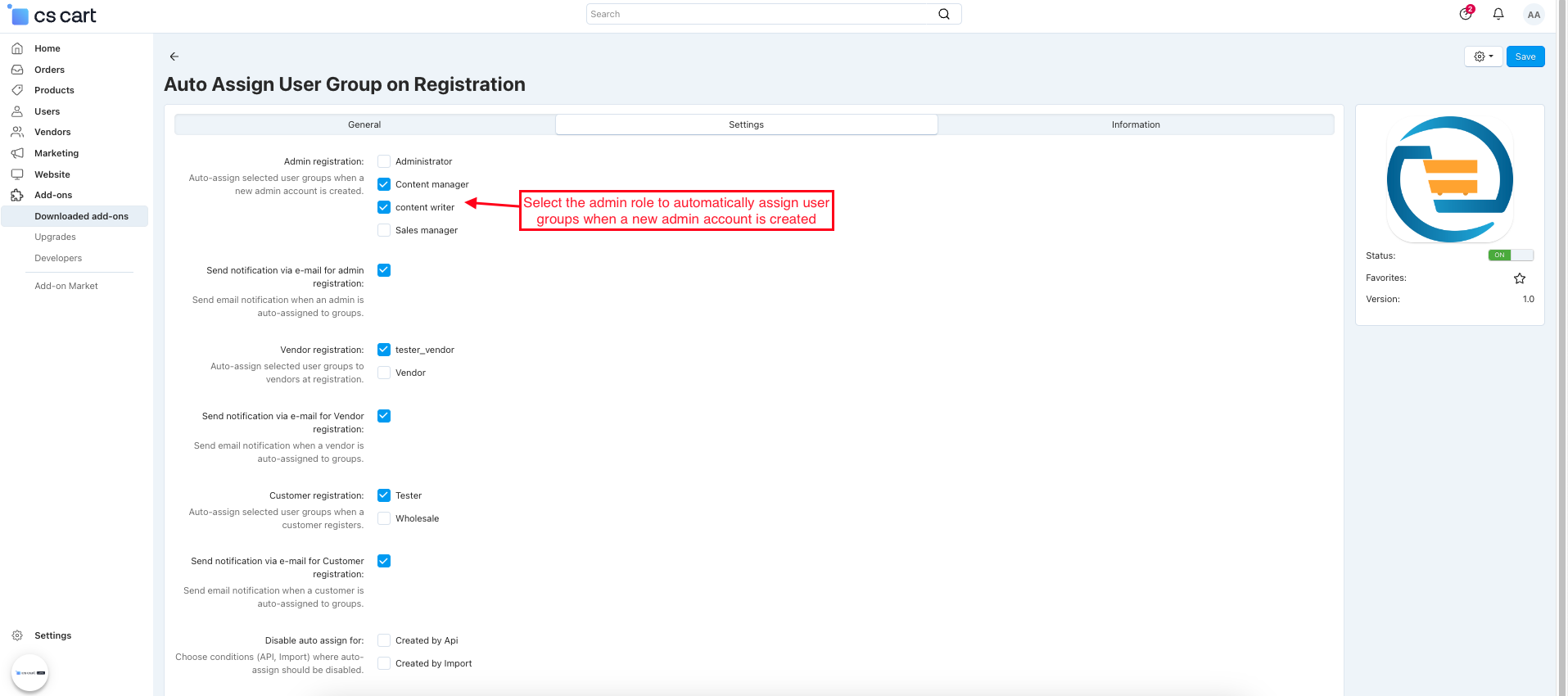Enable the Created by Api option

pos(384,640)
